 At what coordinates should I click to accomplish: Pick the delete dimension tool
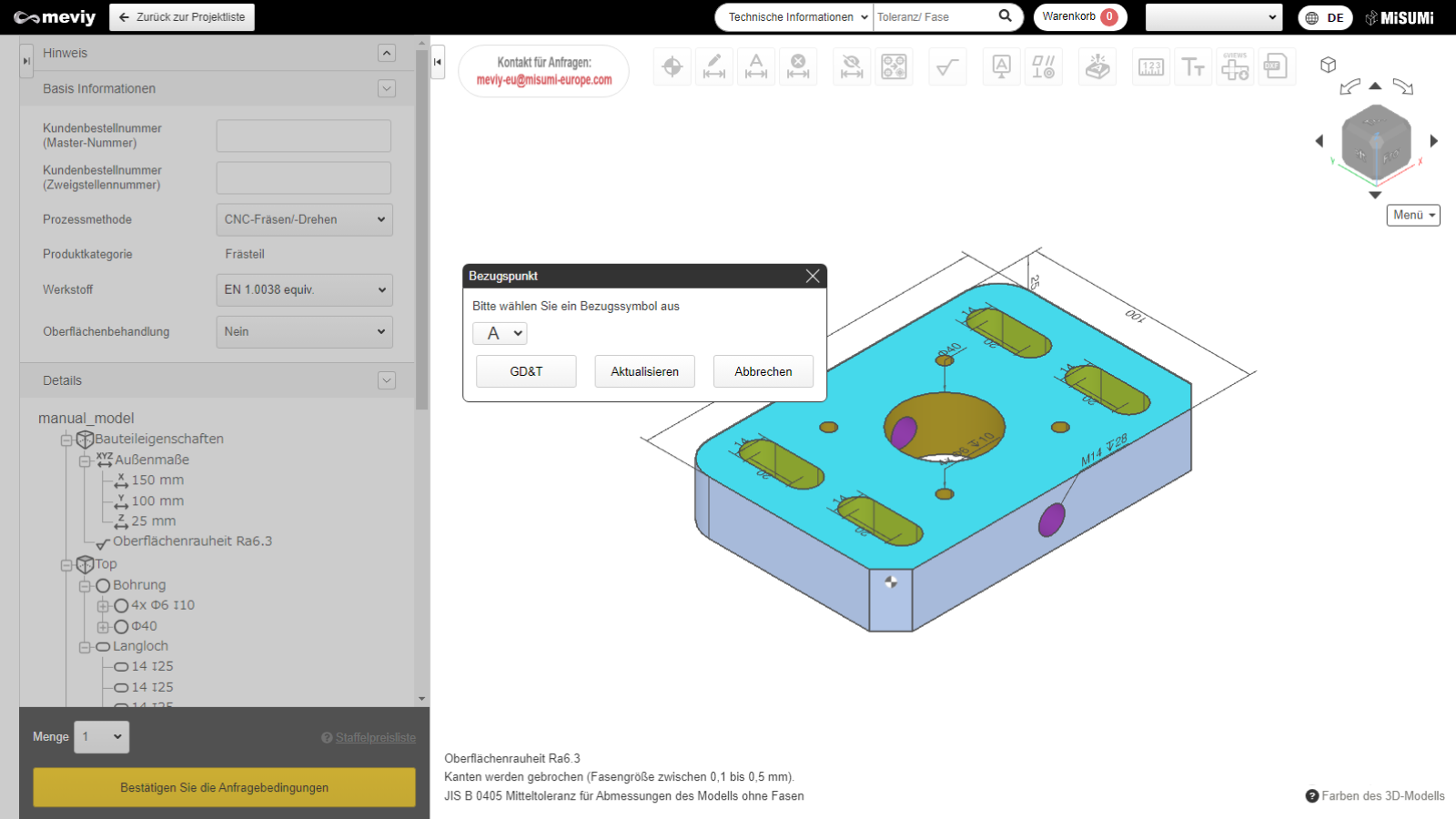[798, 66]
